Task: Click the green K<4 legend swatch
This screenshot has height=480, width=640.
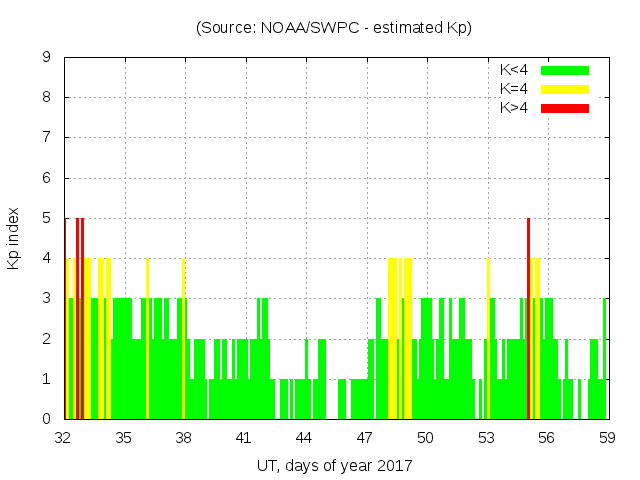Action: click(565, 70)
